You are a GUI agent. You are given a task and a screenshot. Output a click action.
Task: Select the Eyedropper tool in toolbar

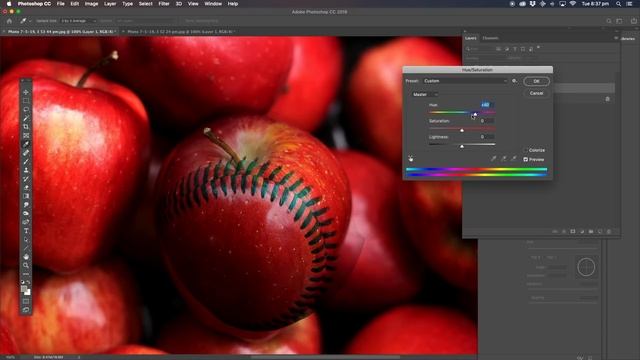(26, 144)
